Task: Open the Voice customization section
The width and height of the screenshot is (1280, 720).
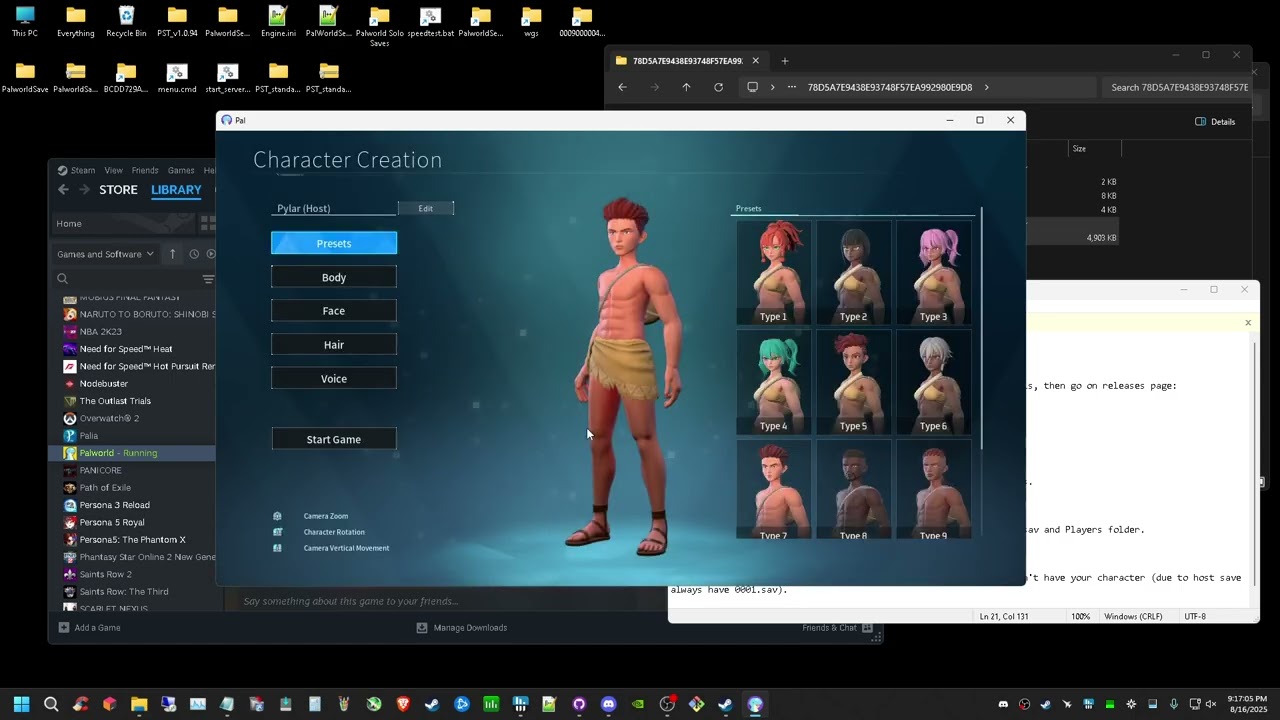Action: pos(334,379)
